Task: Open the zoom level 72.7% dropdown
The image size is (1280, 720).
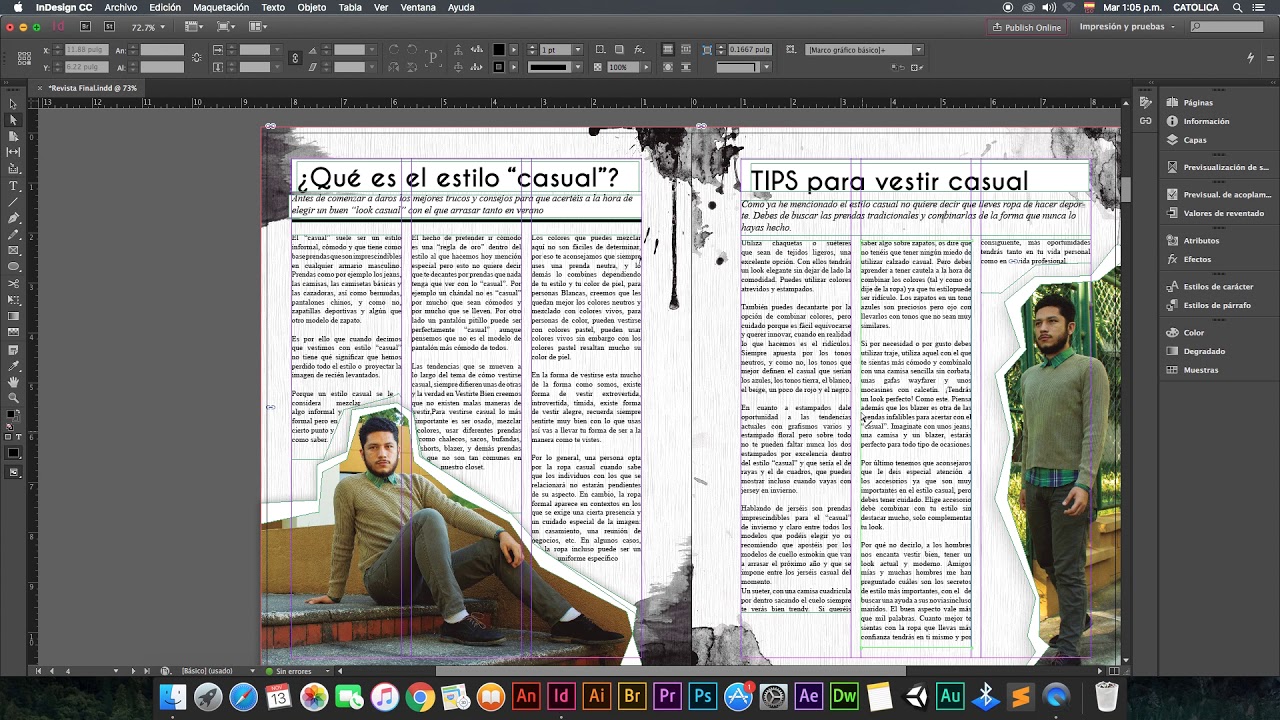Action: [x=162, y=27]
